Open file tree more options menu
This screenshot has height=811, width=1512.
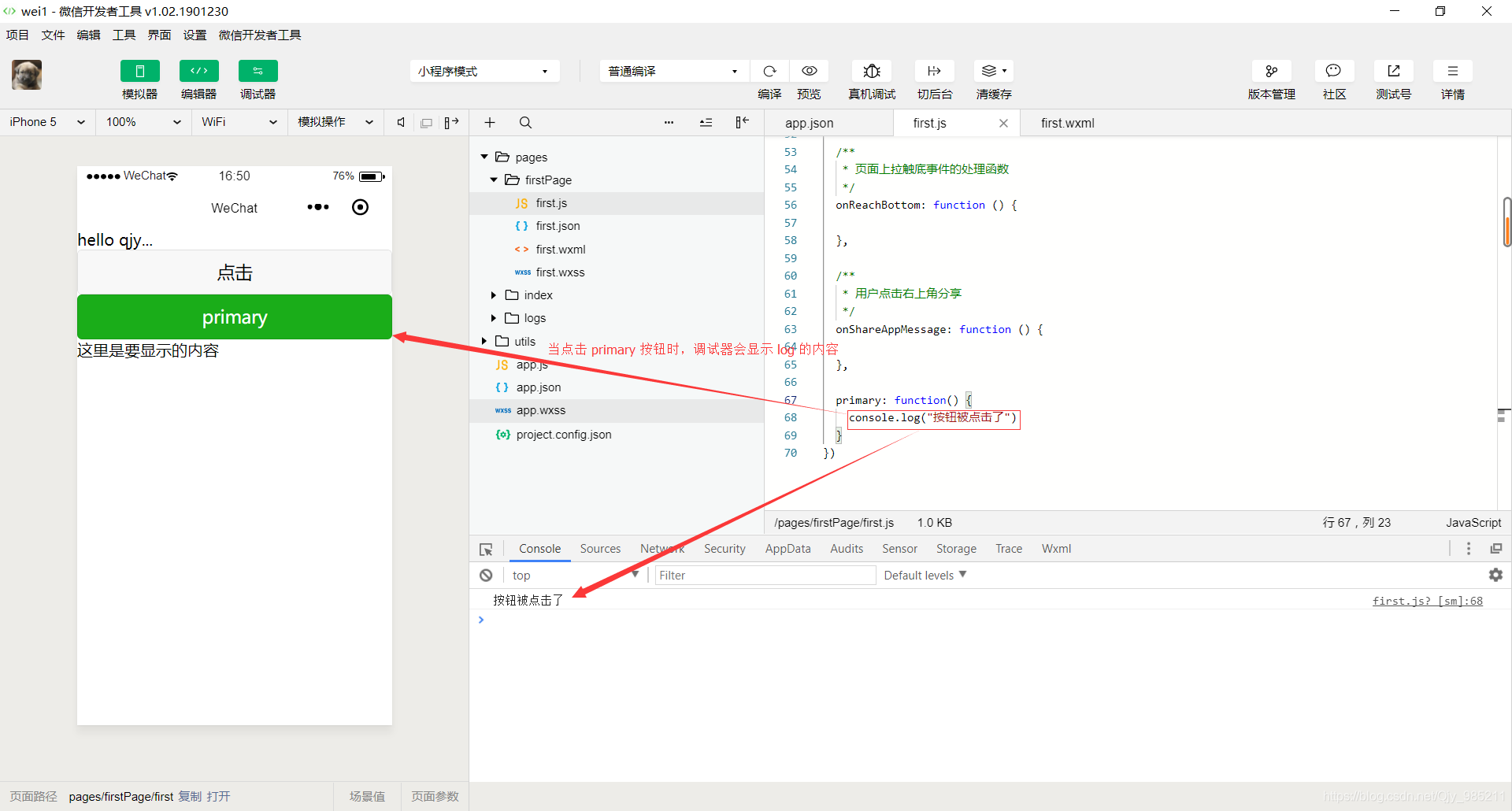[669, 122]
